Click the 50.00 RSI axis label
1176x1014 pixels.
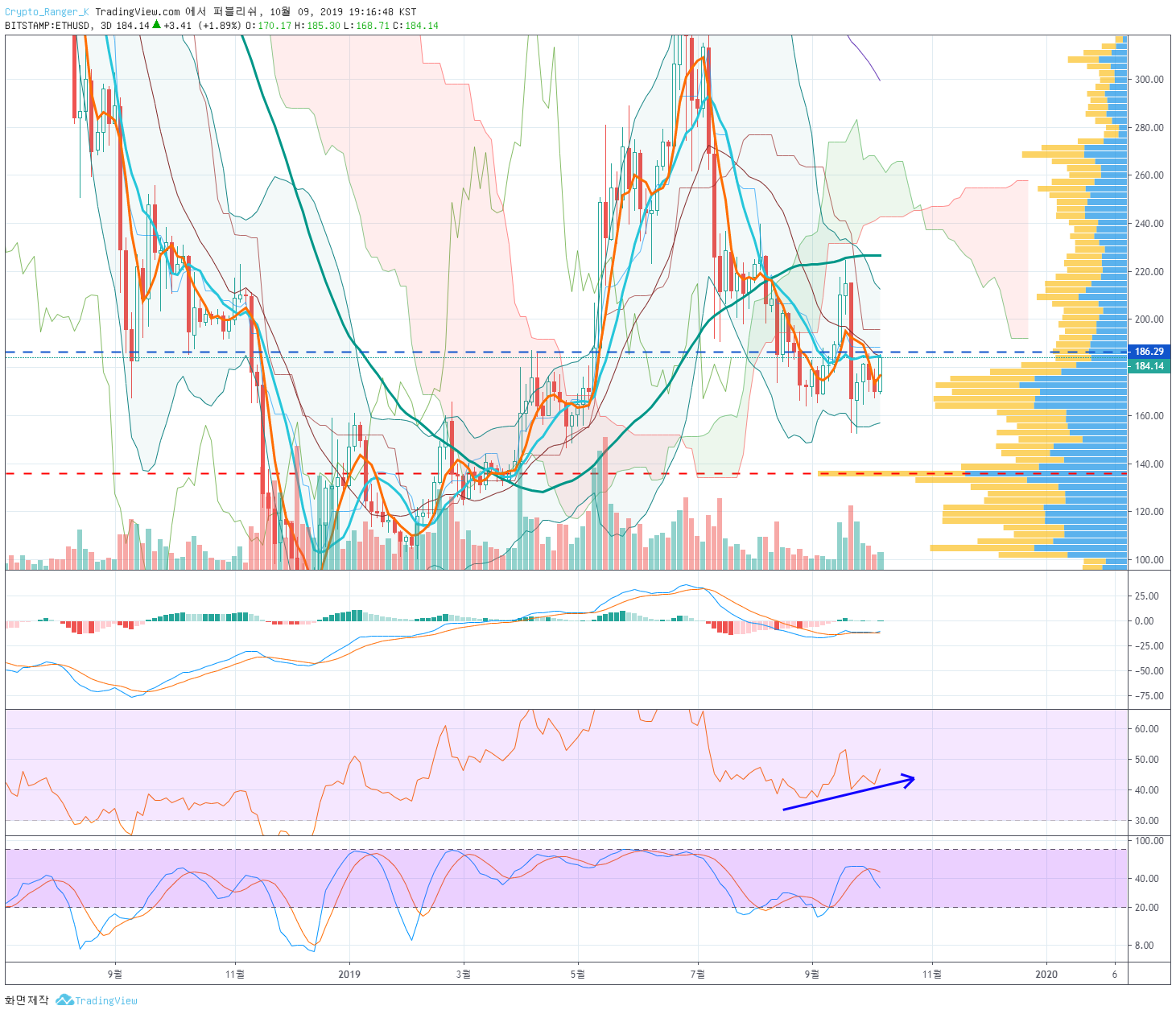click(1147, 760)
